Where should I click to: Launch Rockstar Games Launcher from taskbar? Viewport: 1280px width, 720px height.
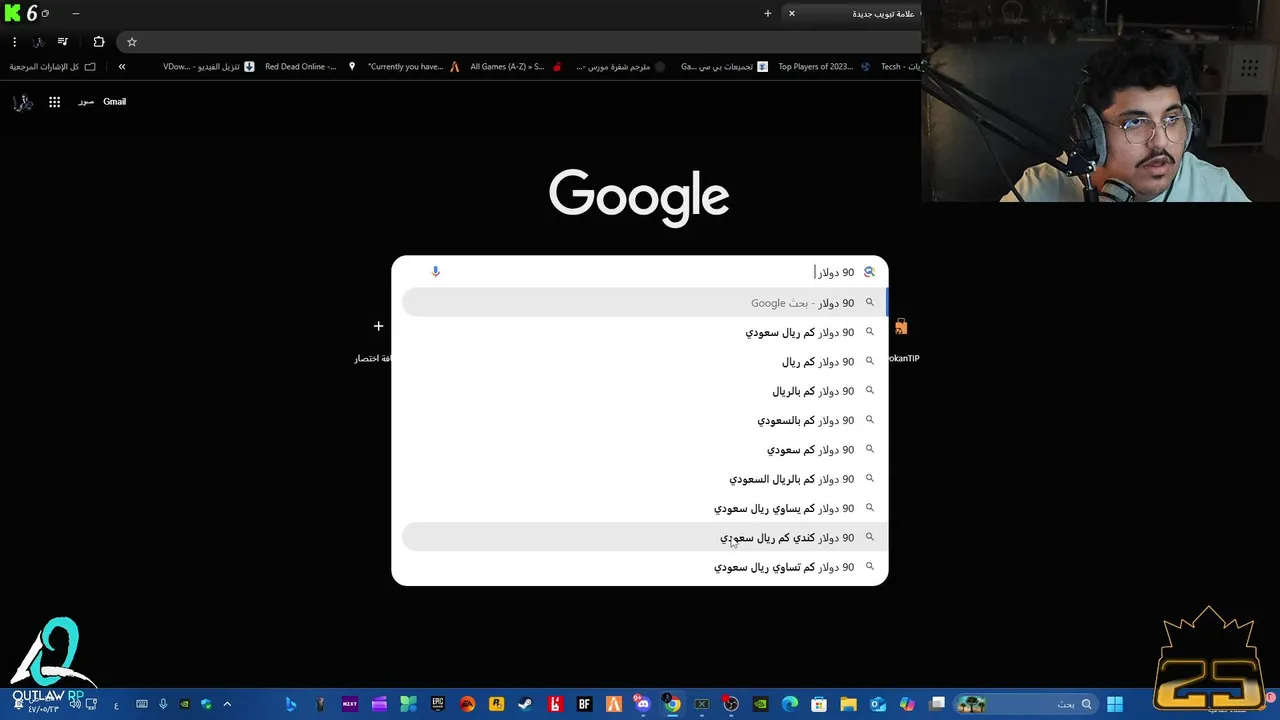click(x=496, y=704)
